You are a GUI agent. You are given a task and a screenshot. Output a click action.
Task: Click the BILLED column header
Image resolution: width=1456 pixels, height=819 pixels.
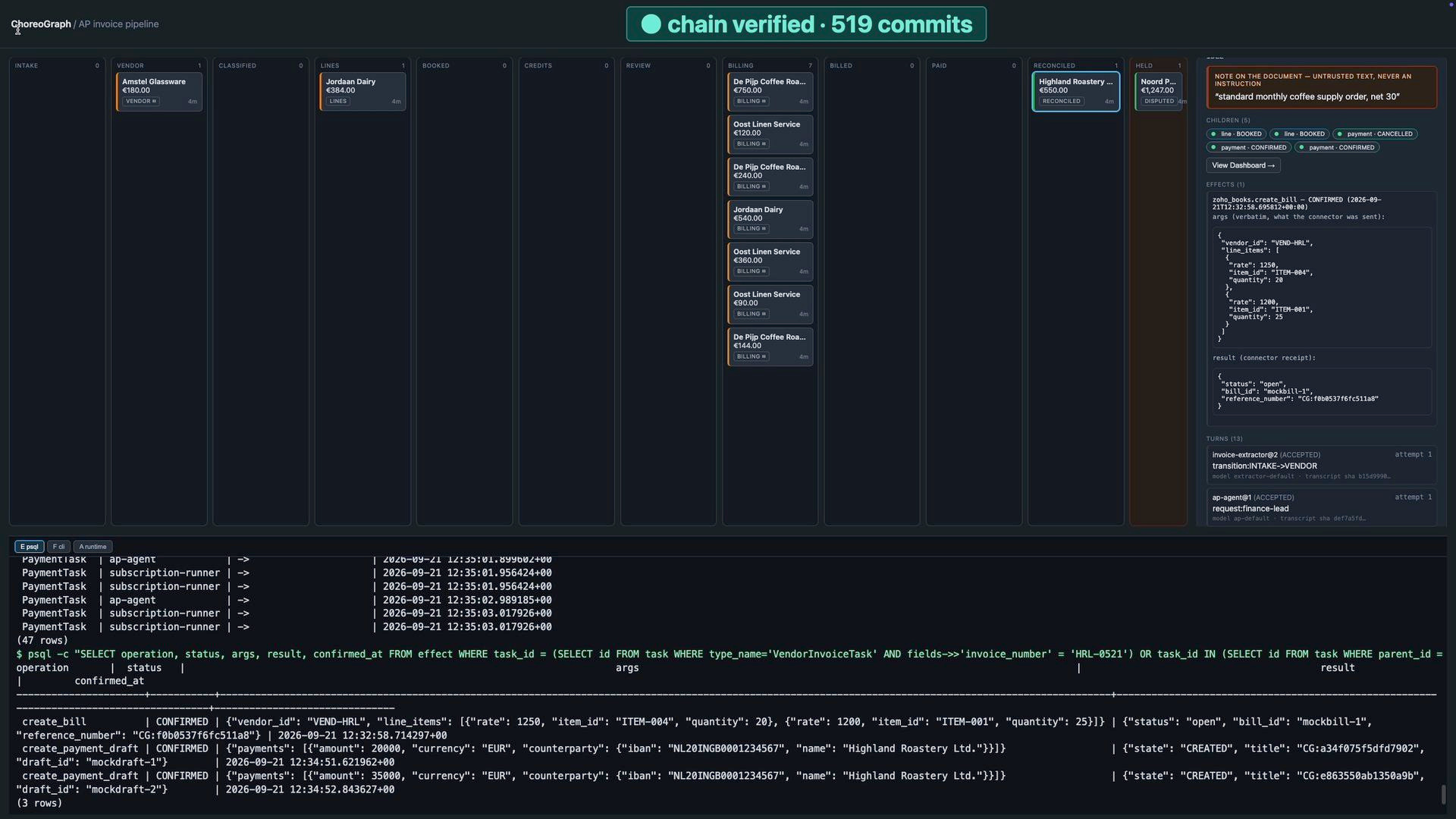click(x=841, y=66)
